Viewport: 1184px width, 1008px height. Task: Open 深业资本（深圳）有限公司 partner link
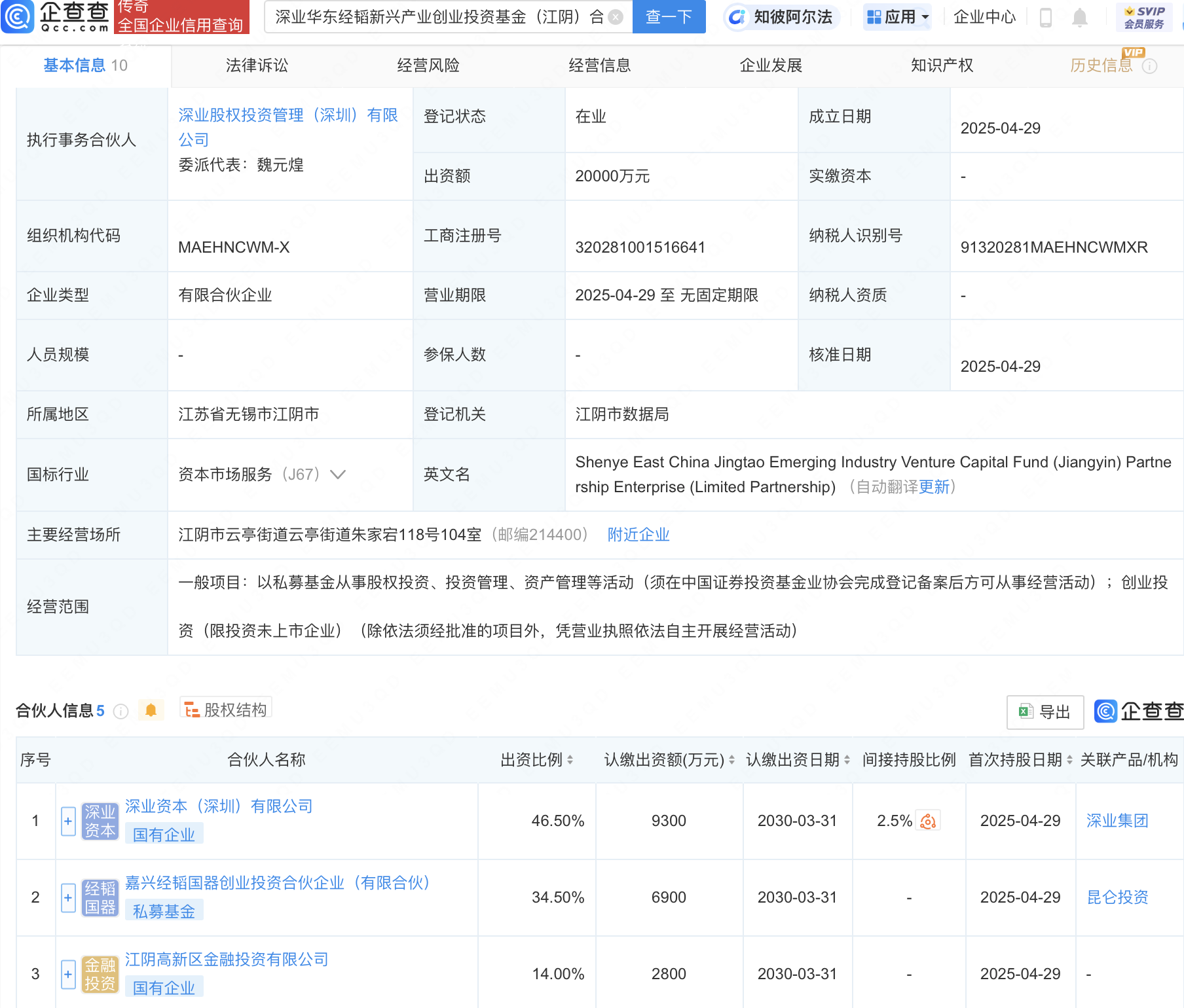pyautogui.click(x=219, y=806)
